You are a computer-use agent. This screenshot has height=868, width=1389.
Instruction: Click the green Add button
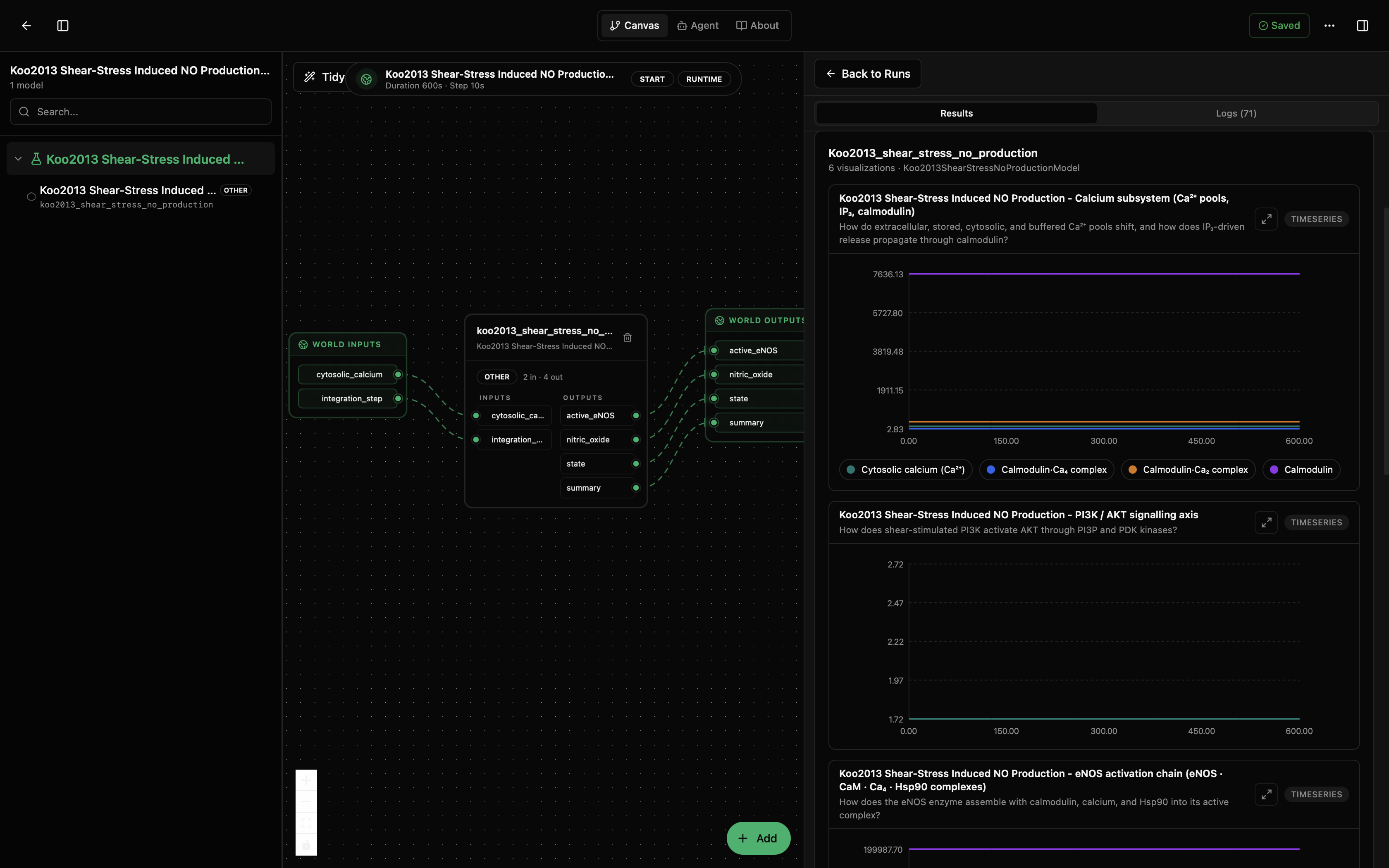tap(758, 838)
